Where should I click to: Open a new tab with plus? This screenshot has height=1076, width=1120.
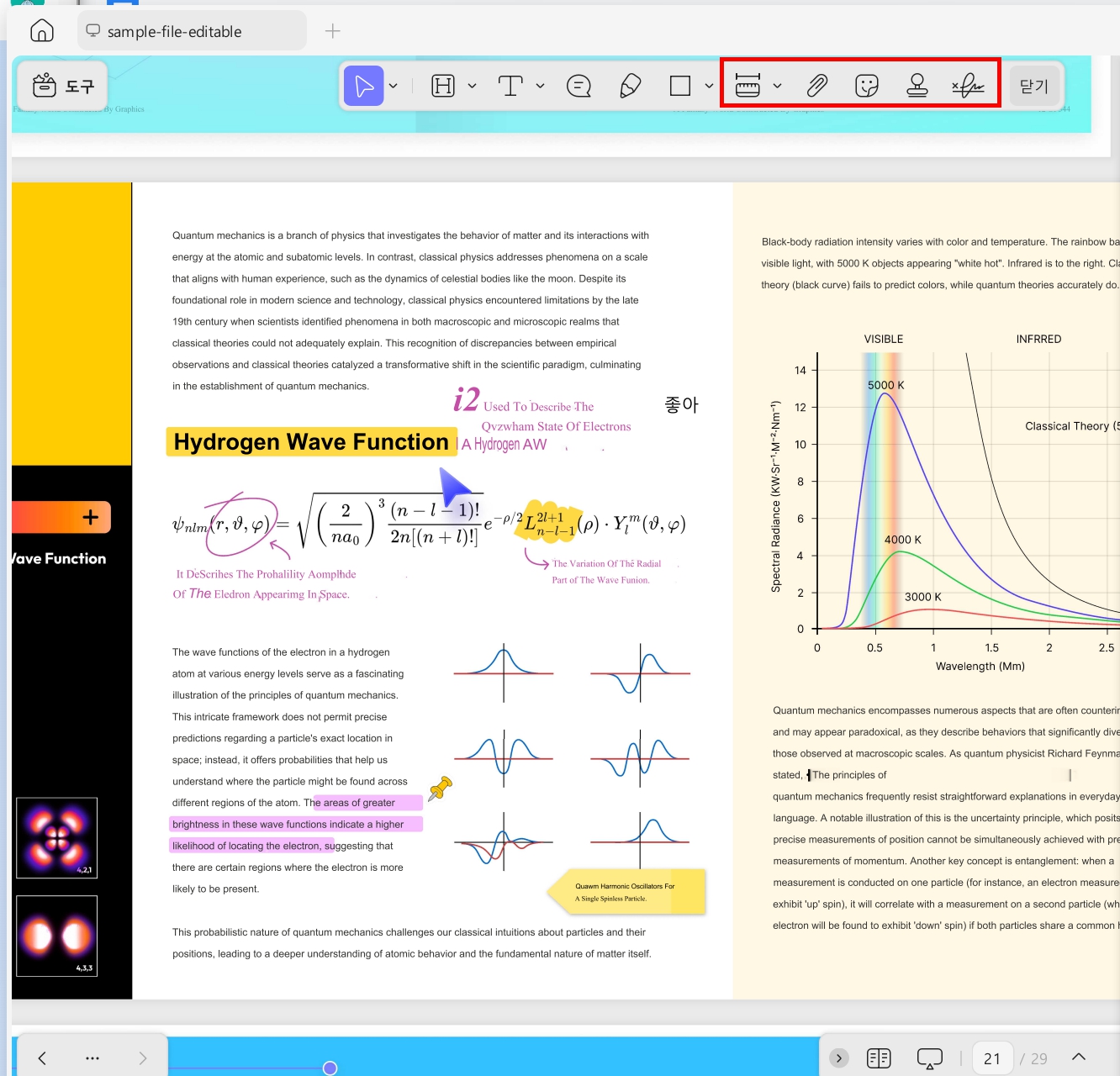tap(333, 31)
